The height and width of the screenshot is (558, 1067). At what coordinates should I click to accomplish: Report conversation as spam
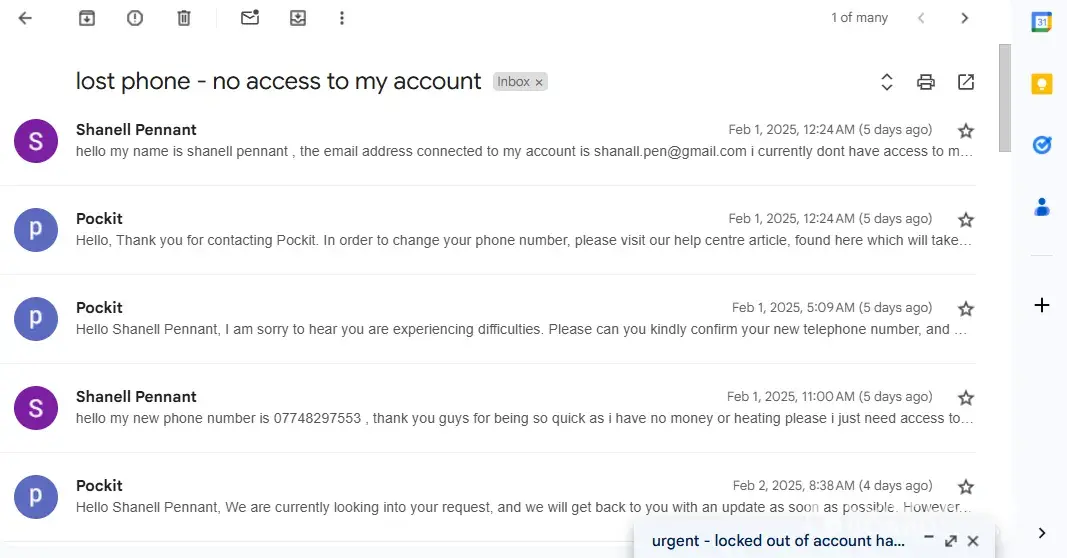point(135,18)
